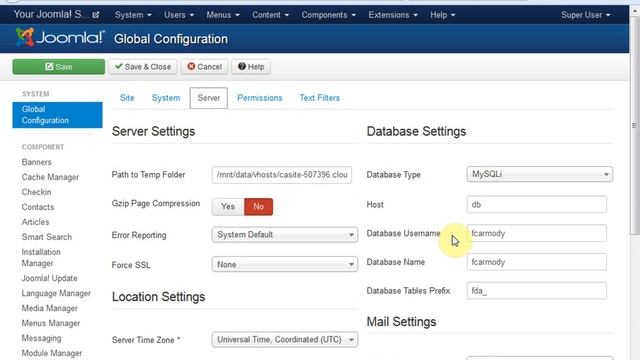The height and width of the screenshot is (360, 640).
Task: Click Your Joomla! Site title link
Action: coord(51,14)
